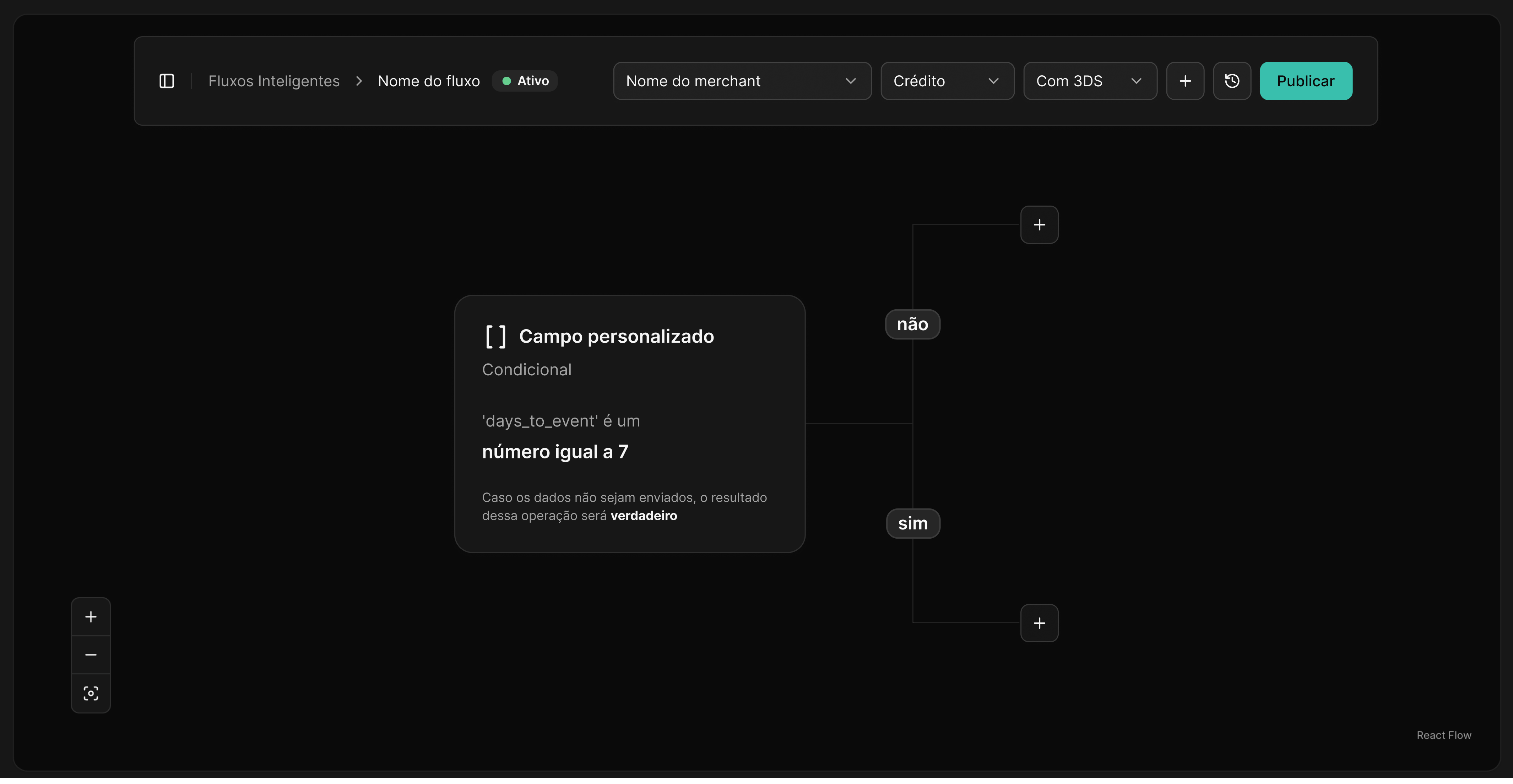
Task: Select the não edge label
Action: 912,324
